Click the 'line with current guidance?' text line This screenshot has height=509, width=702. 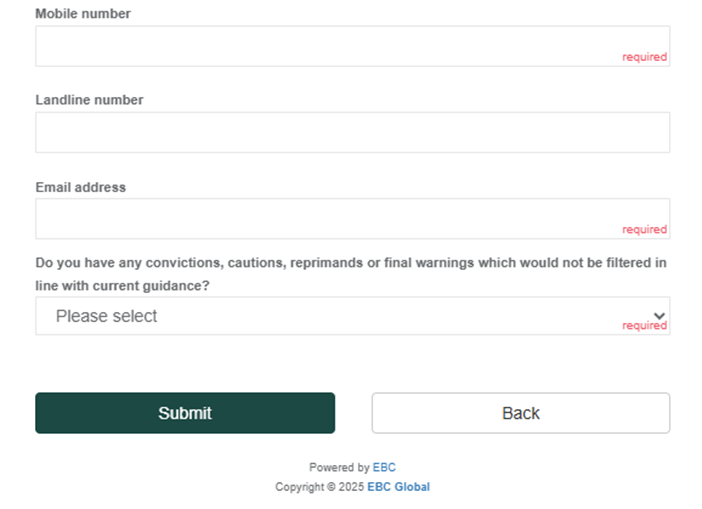[x=123, y=285]
